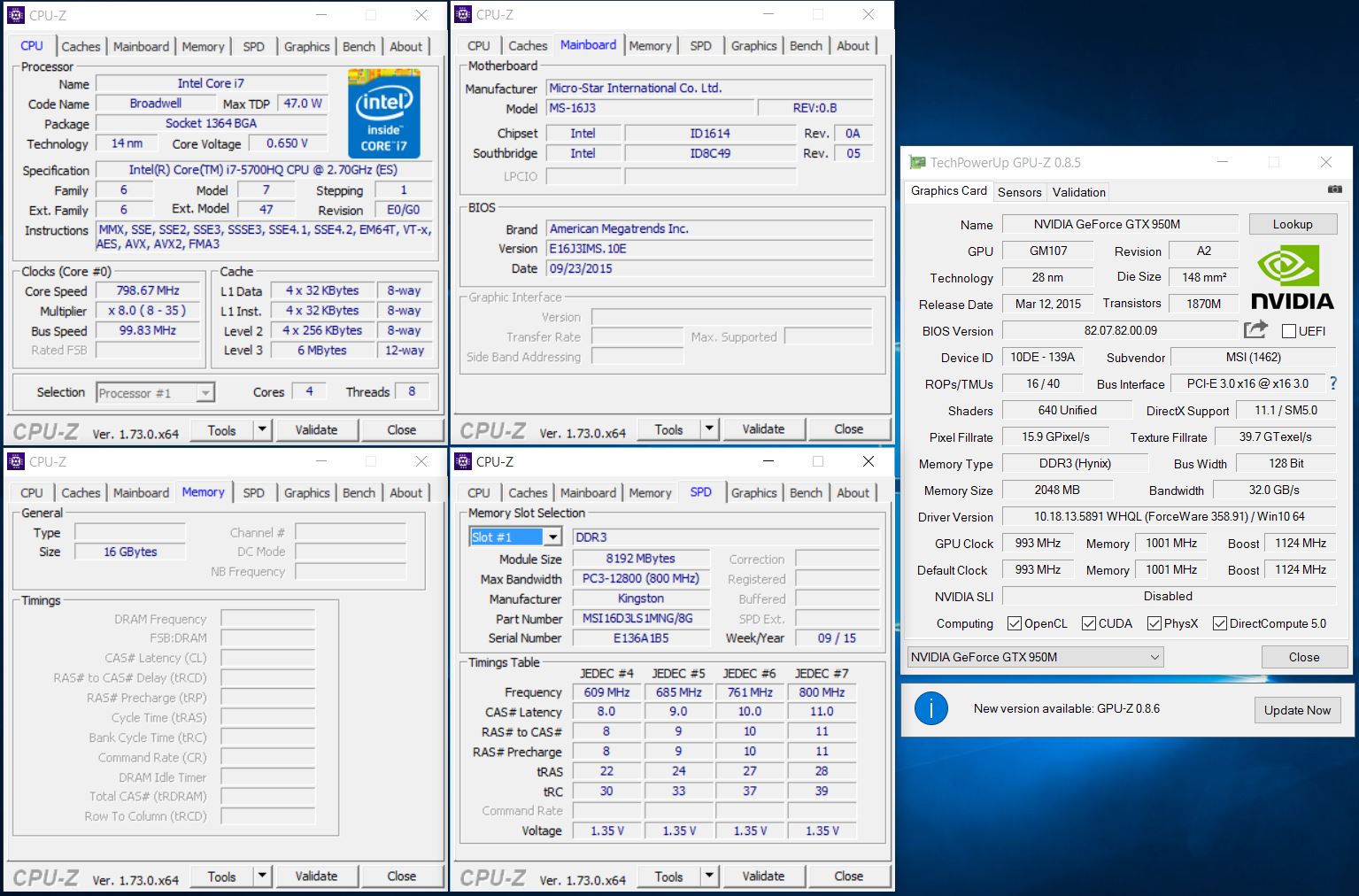Viewport: 1359px width, 896px height.
Task: Click the NVIDIA logo in GPU-Z
Action: (x=1293, y=278)
